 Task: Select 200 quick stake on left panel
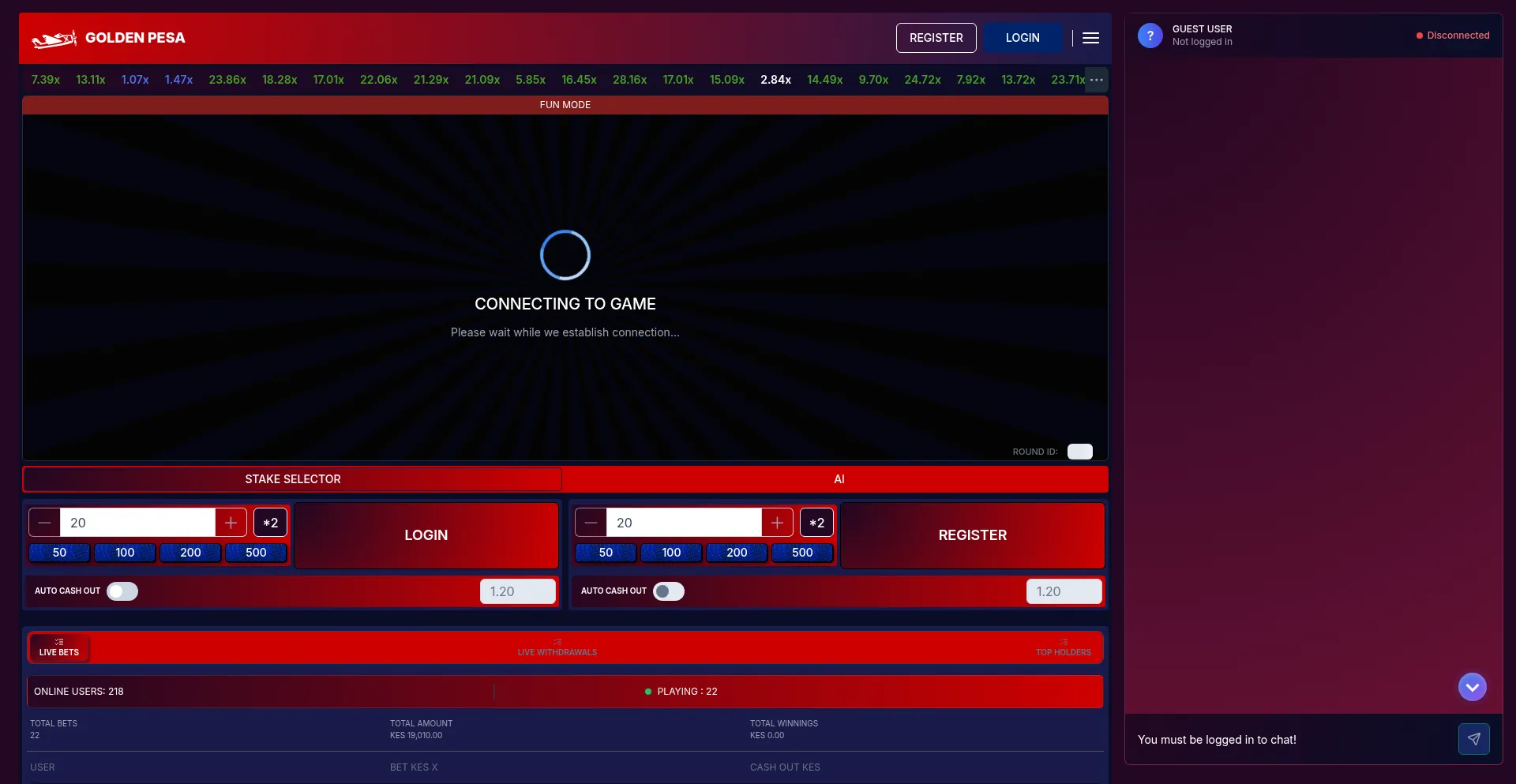click(190, 553)
